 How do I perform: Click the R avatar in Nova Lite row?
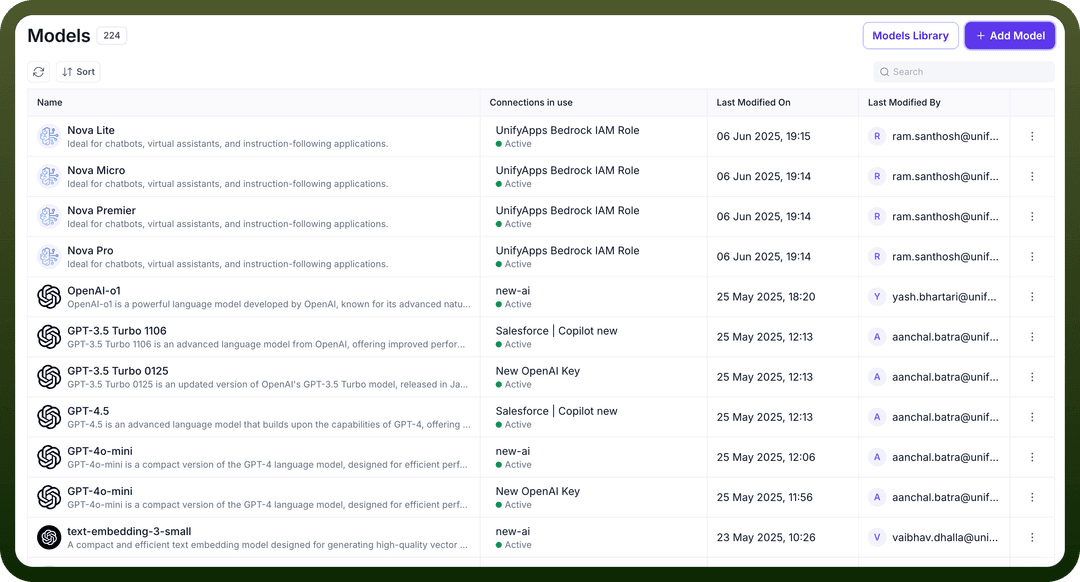877,136
